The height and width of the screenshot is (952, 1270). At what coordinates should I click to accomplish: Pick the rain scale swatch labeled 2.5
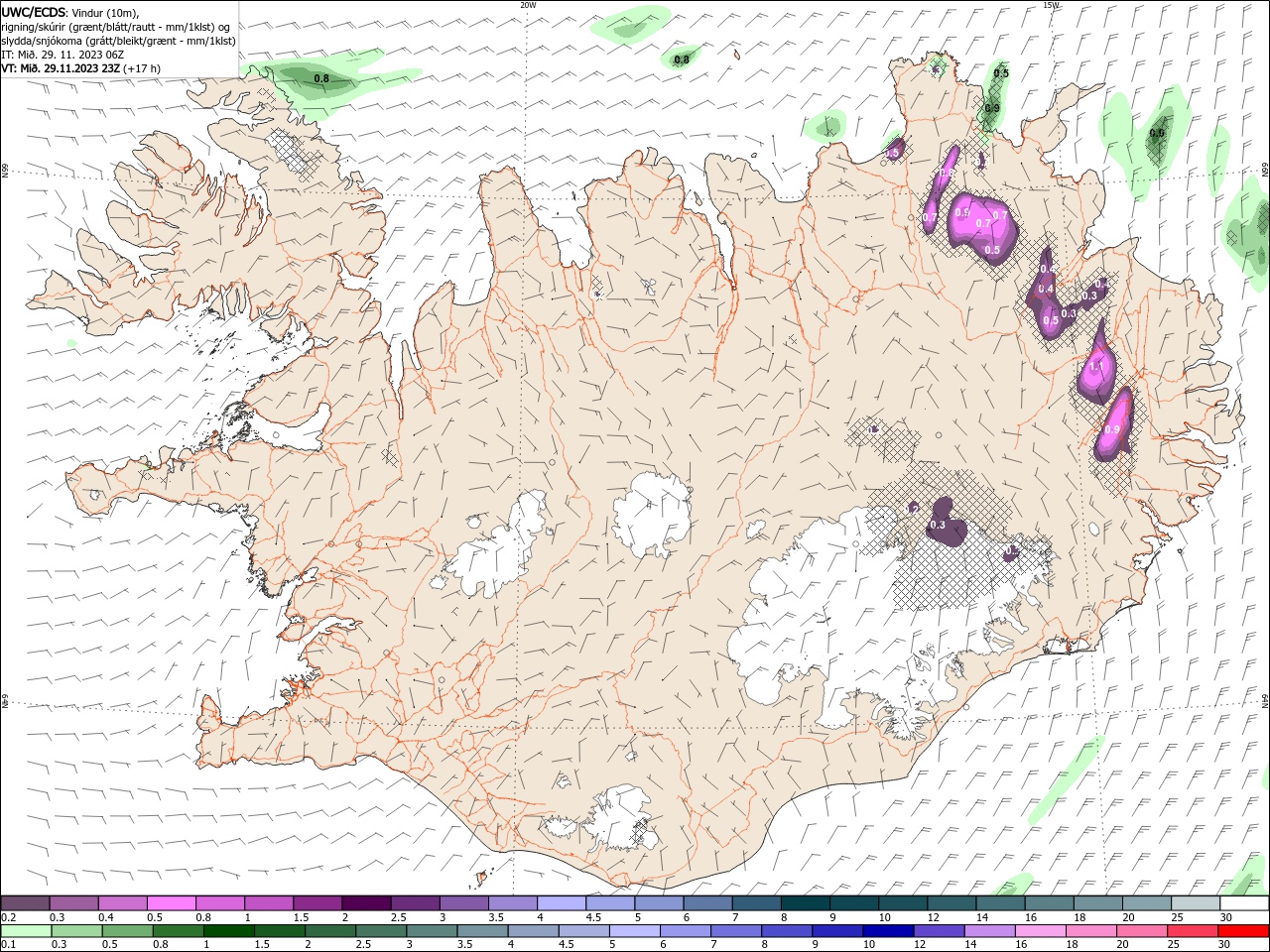(381, 931)
